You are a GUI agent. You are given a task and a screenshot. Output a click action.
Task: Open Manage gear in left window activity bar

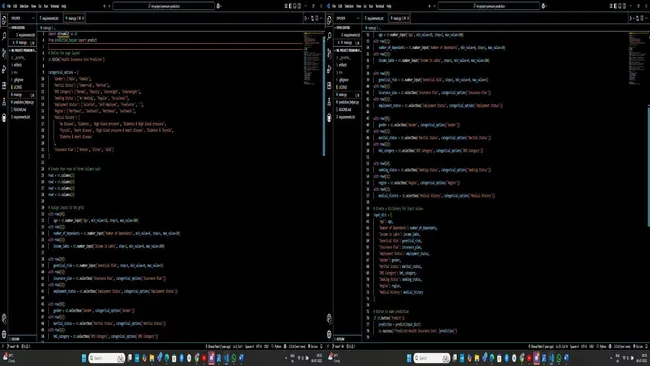tap(4, 334)
